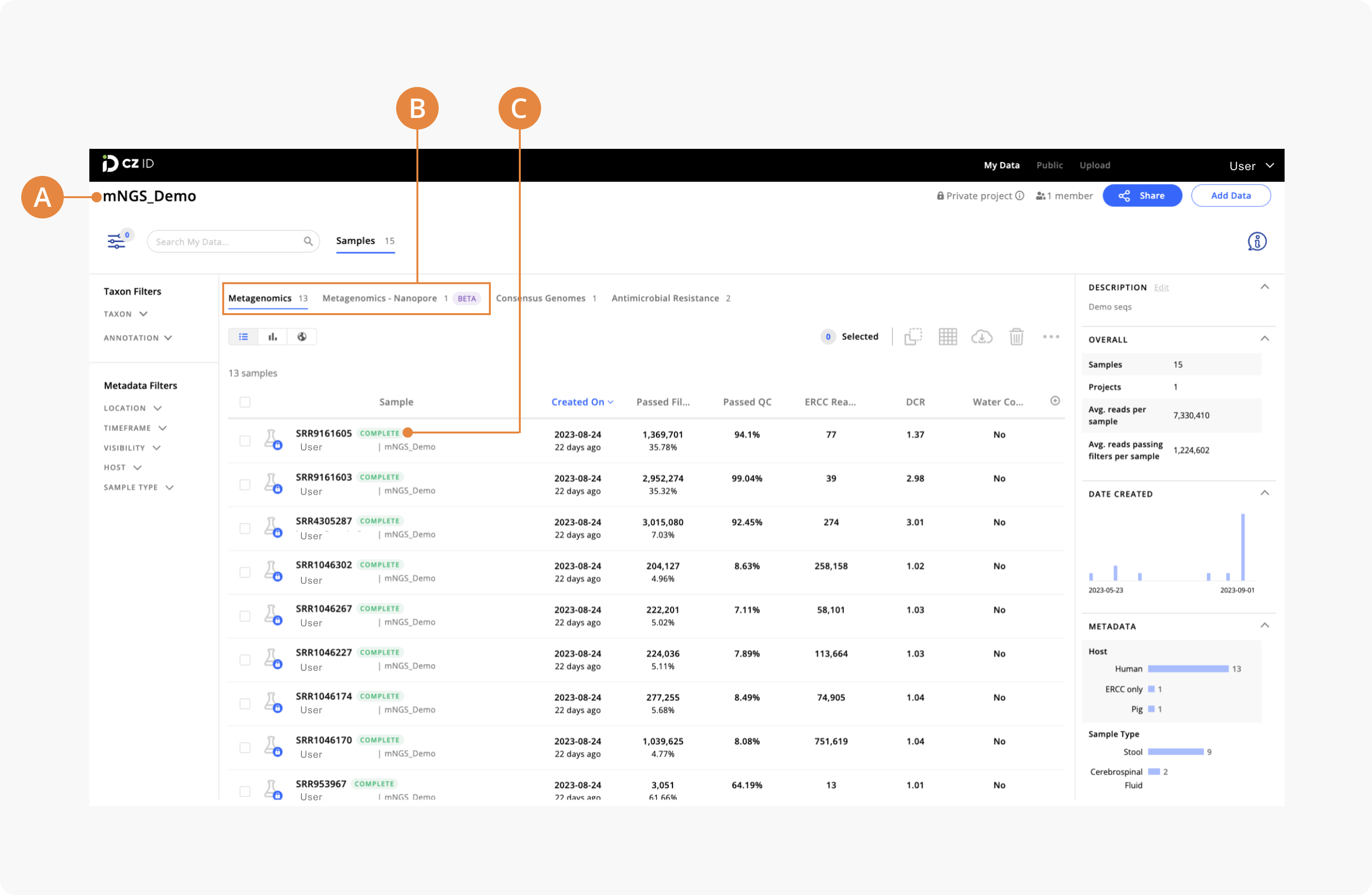The width and height of the screenshot is (1372, 895).
Task: Open the Consensus Genomes tab
Action: tap(546, 298)
